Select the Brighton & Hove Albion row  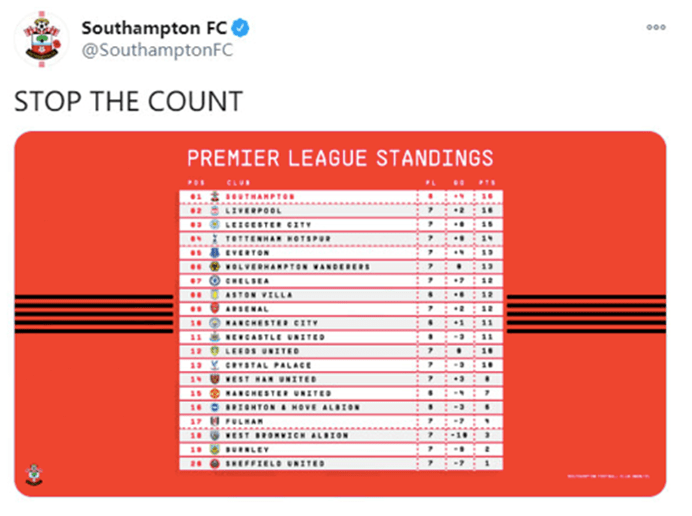click(341, 407)
